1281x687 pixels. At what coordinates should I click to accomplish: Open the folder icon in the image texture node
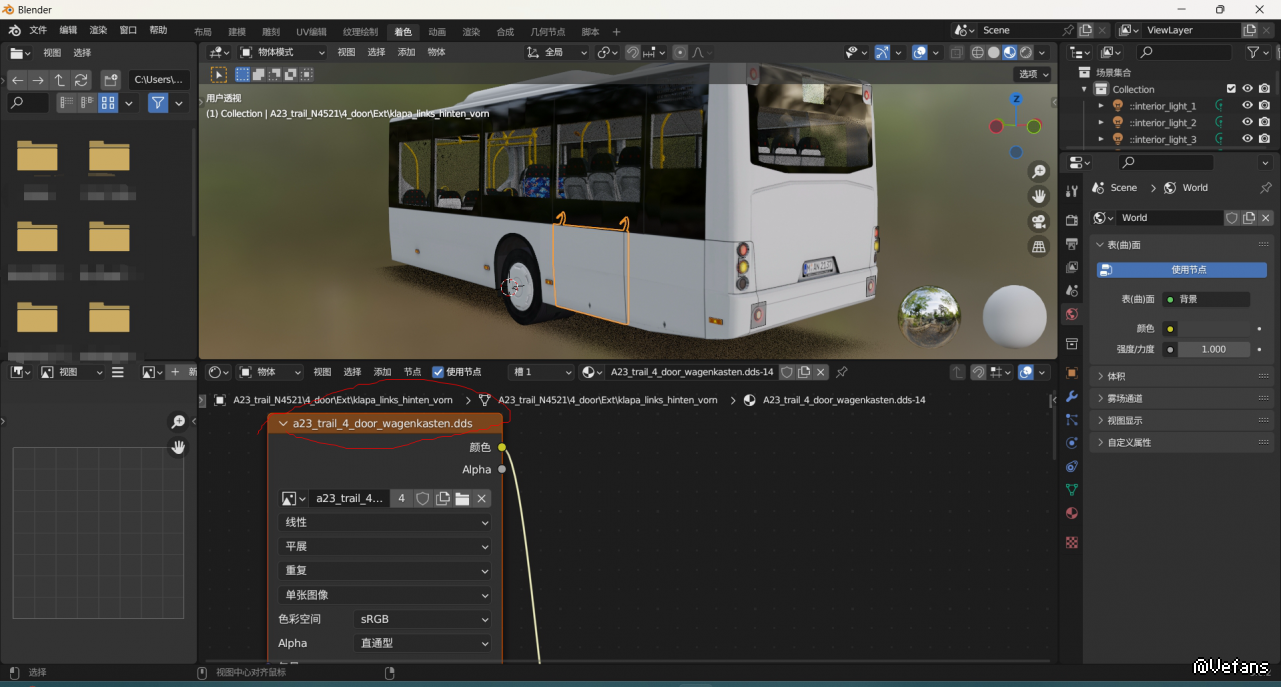point(462,498)
